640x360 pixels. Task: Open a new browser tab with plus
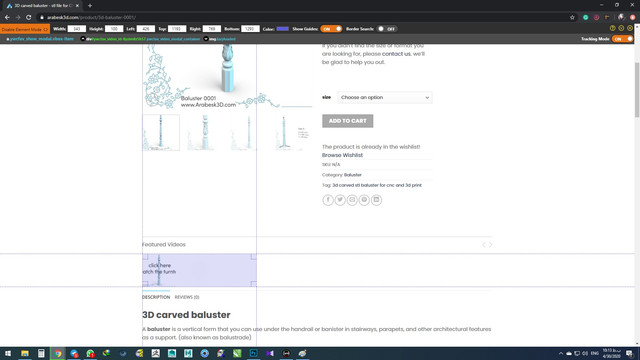(90, 6)
